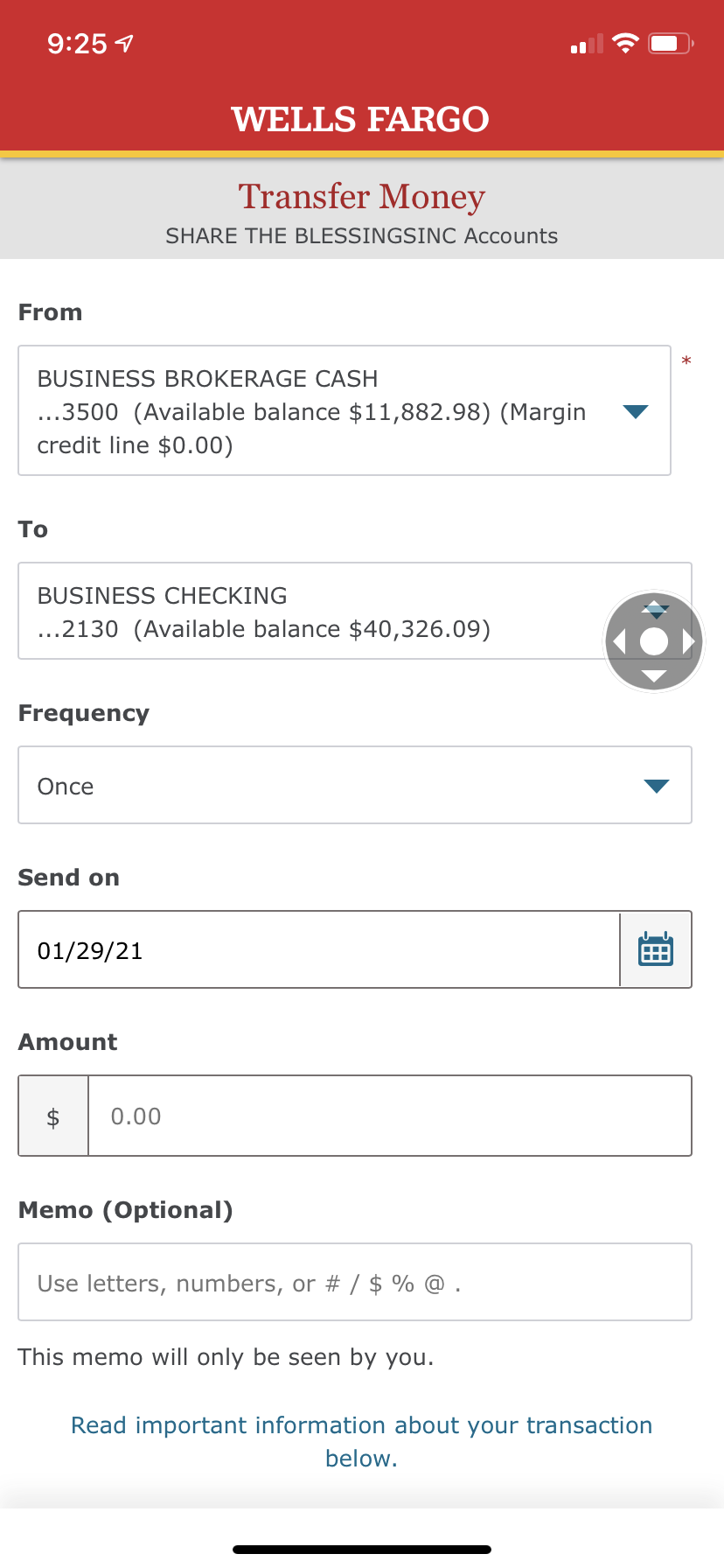Tap the dollar sign prefix in Amount
The height and width of the screenshot is (1568, 724).
click(53, 1116)
